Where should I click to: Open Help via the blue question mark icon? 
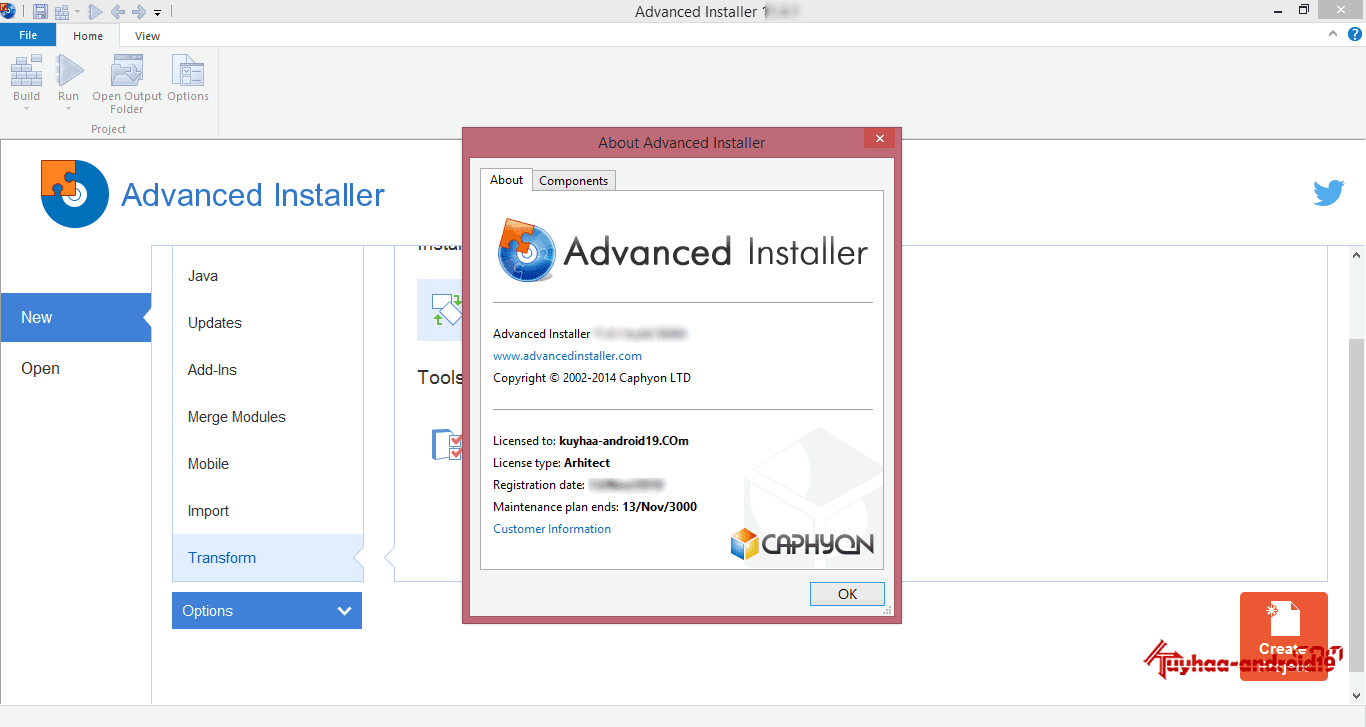click(x=1355, y=34)
